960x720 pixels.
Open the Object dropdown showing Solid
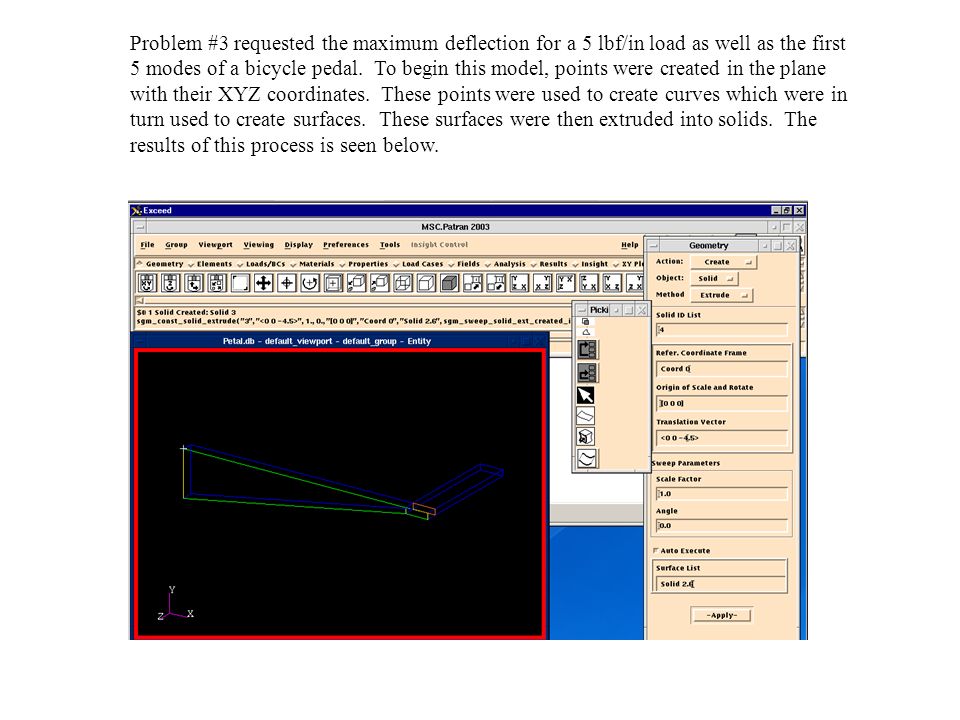(x=714, y=279)
